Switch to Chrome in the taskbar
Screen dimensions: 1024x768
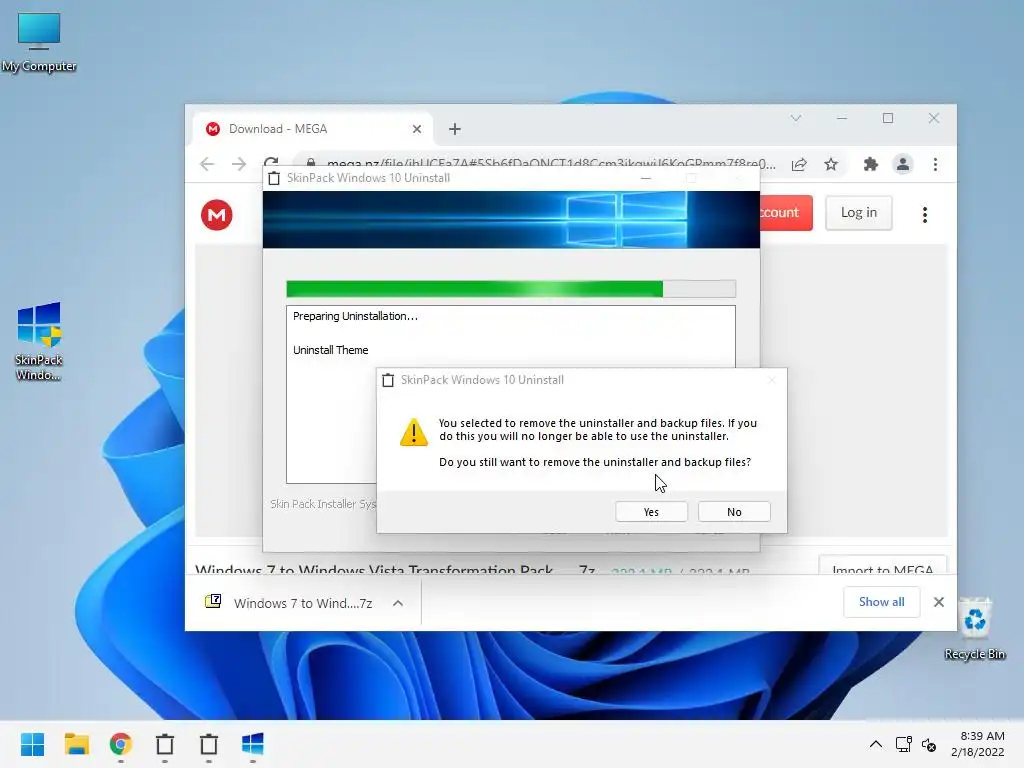121,744
